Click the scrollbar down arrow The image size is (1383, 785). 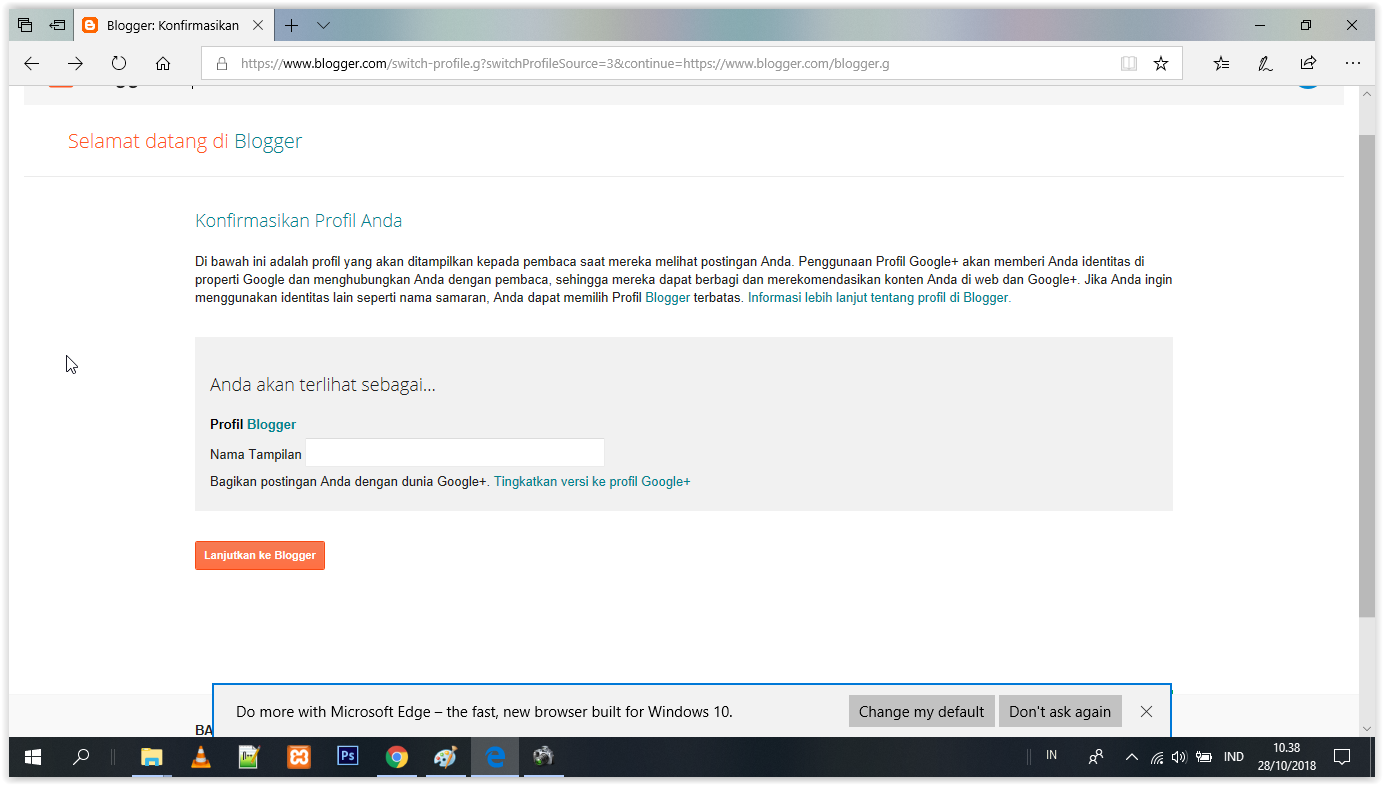point(1367,729)
